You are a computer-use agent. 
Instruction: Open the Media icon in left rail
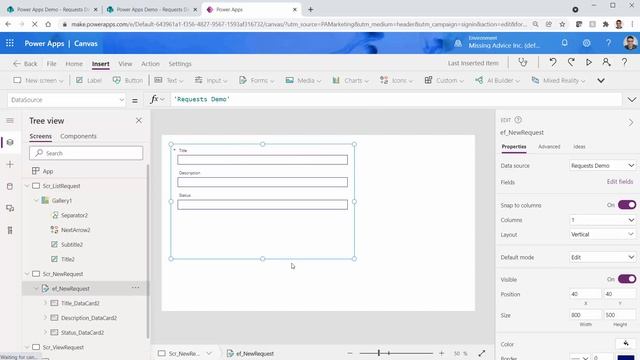point(10,209)
